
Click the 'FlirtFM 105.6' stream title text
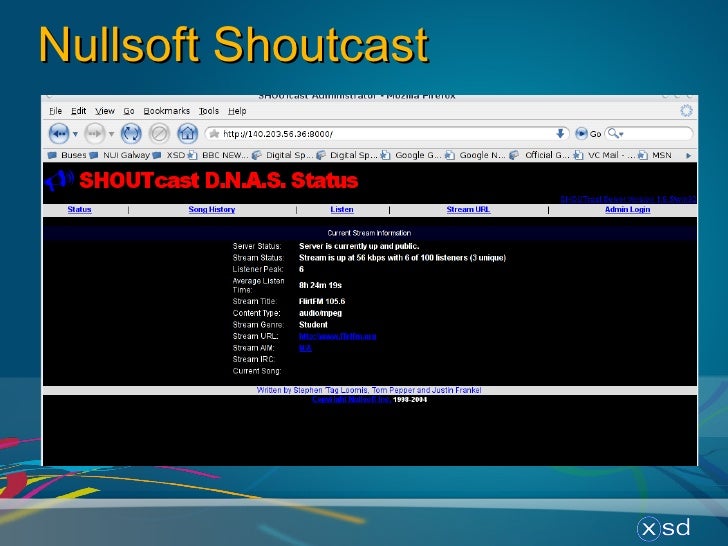pos(322,301)
